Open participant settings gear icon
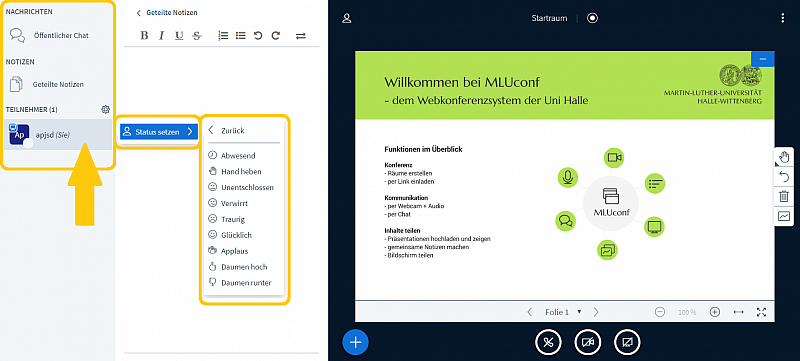 [106, 109]
